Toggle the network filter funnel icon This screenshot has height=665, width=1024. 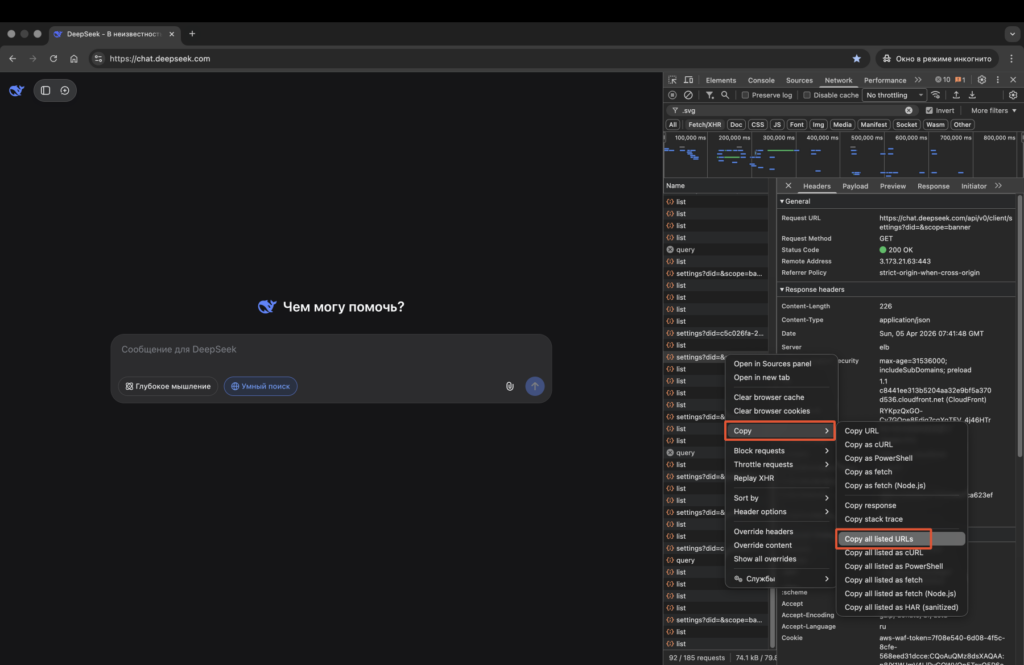tap(709, 95)
